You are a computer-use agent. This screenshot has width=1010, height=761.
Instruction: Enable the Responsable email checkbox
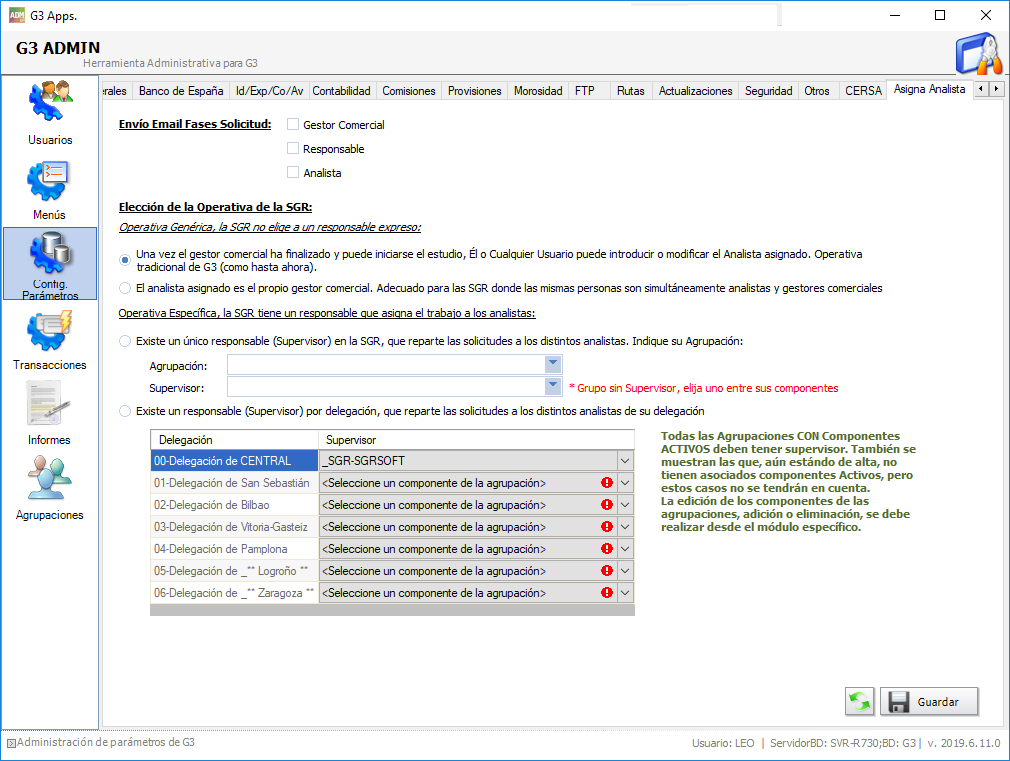tap(293, 148)
